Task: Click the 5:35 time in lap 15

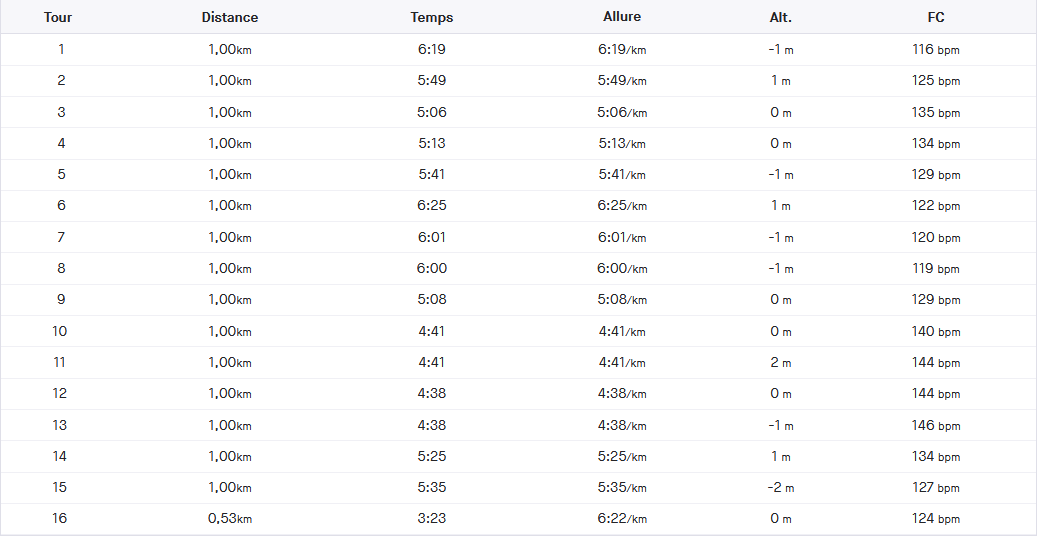Action: click(x=431, y=487)
